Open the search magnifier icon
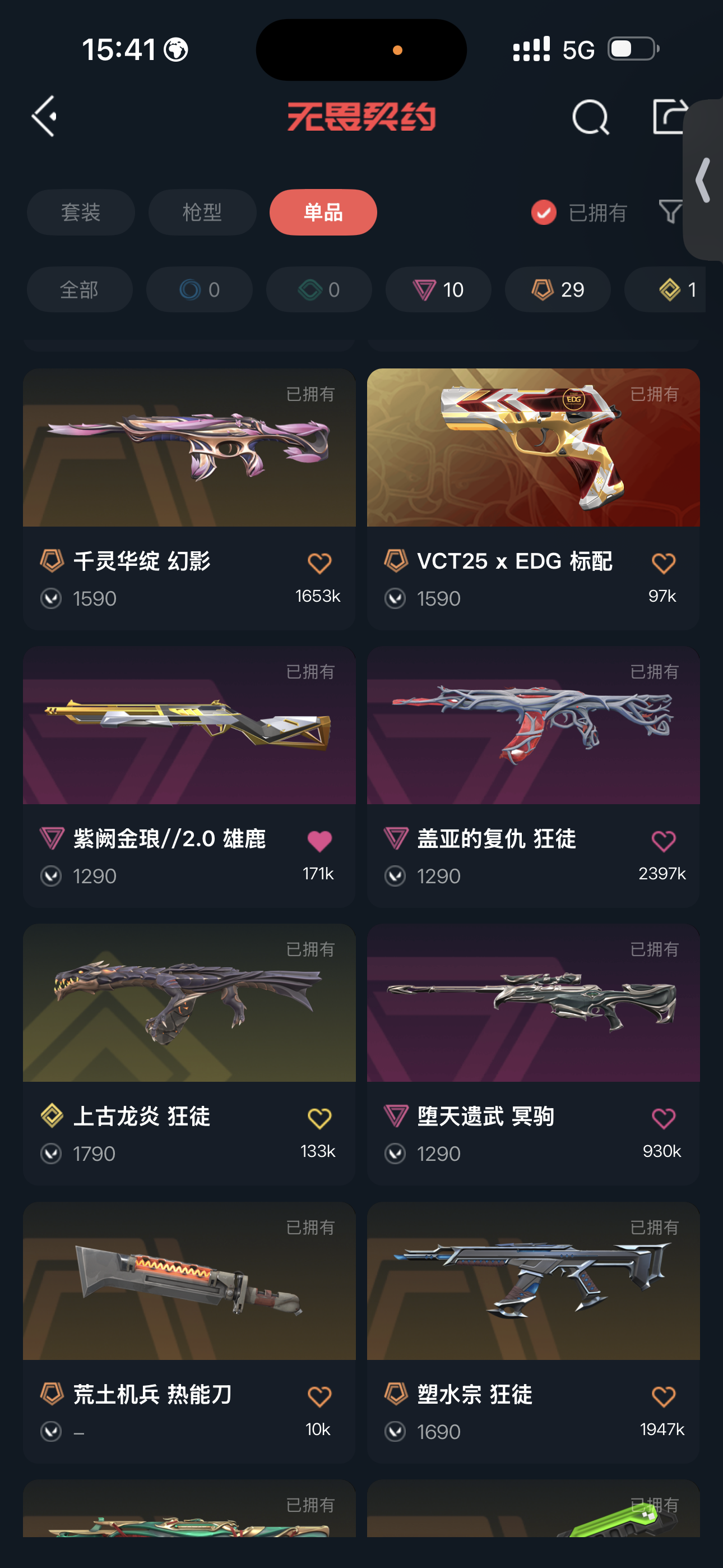 pos(590,117)
